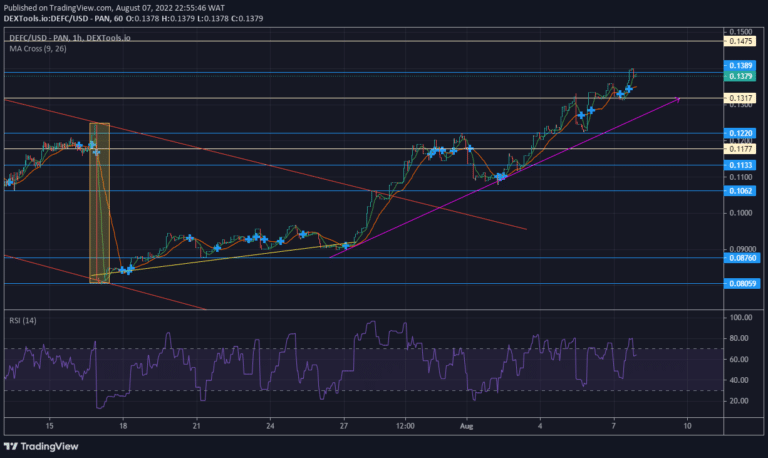Viewport: 768px width, 458px height.
Task: Click the RSI 20.00 scale value
Action: (741, 401)
